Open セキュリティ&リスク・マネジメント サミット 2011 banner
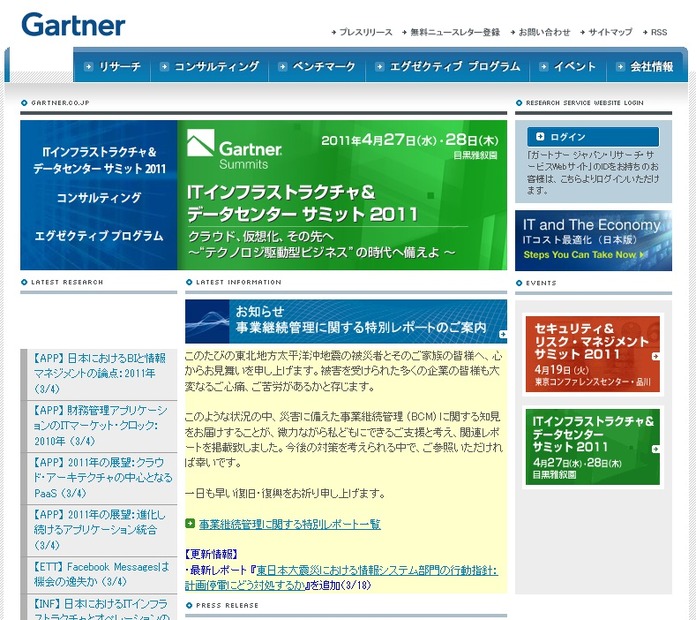The image size is (696, 620). pos(593,354)
